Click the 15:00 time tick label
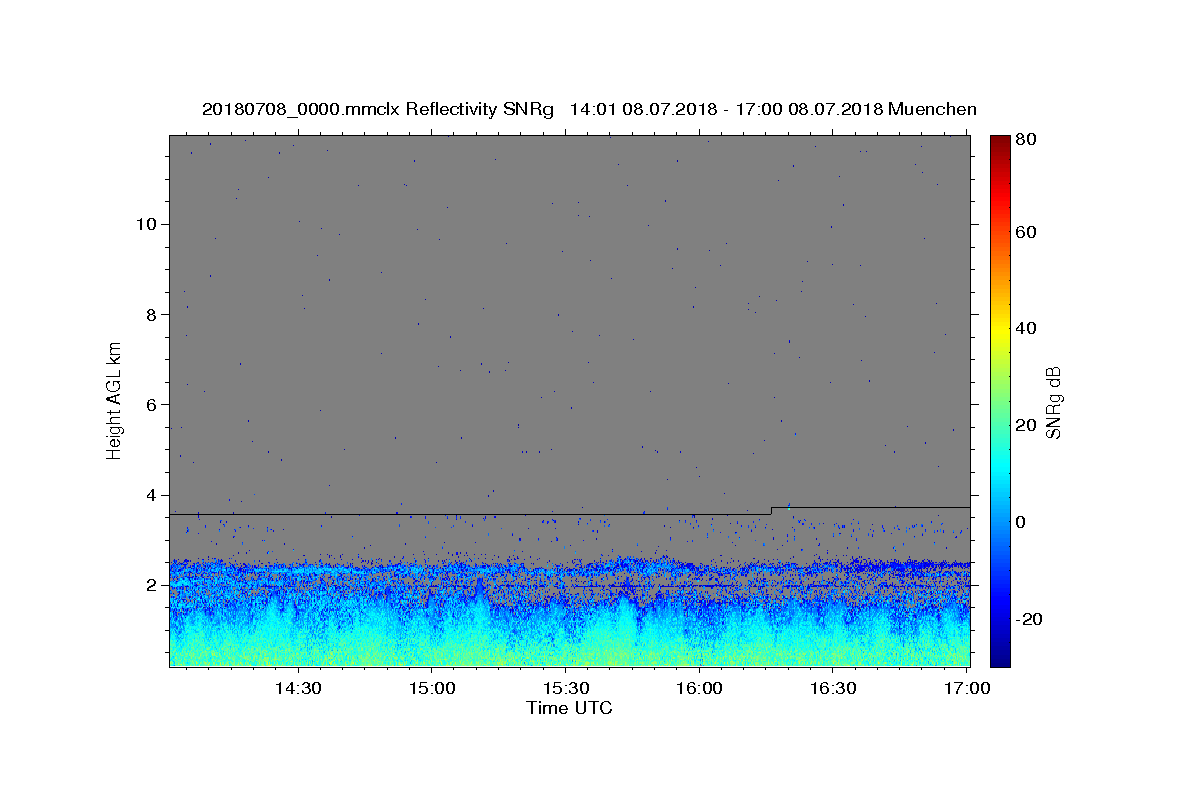The width and height of the screenshot is (1200, 800). [432, 688]
